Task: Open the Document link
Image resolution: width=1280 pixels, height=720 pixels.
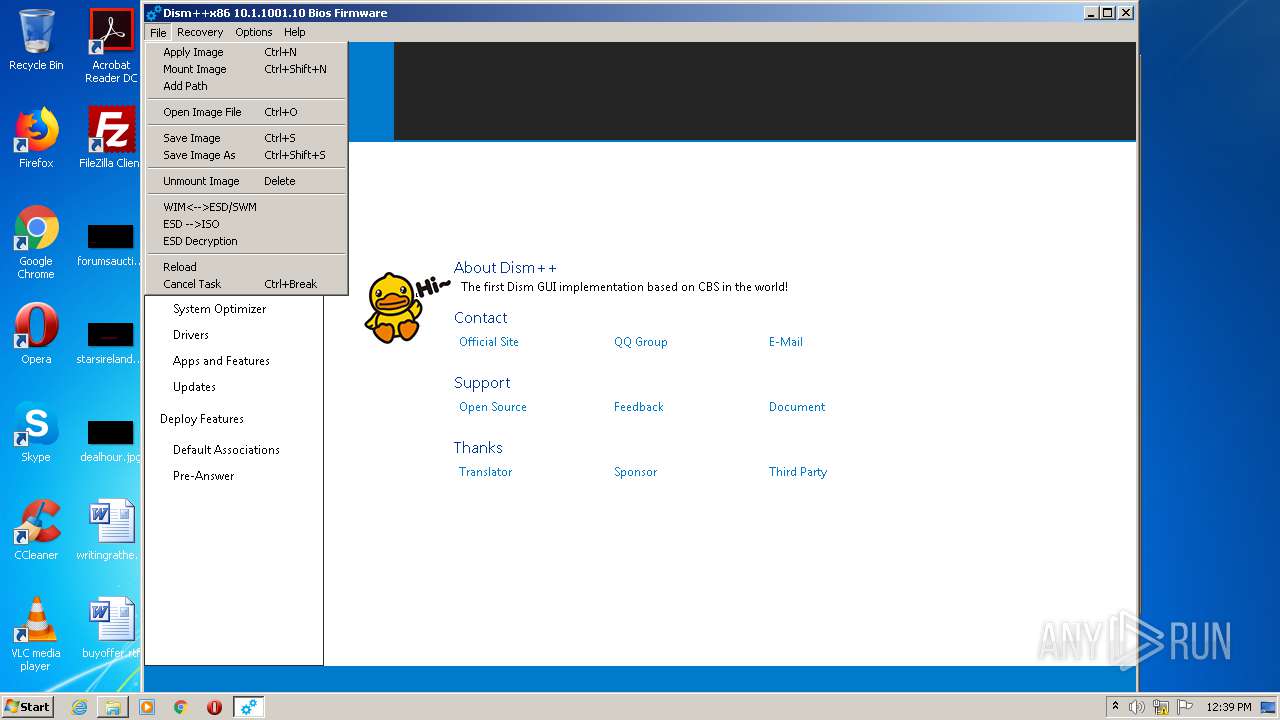Action: click(796, 407)
